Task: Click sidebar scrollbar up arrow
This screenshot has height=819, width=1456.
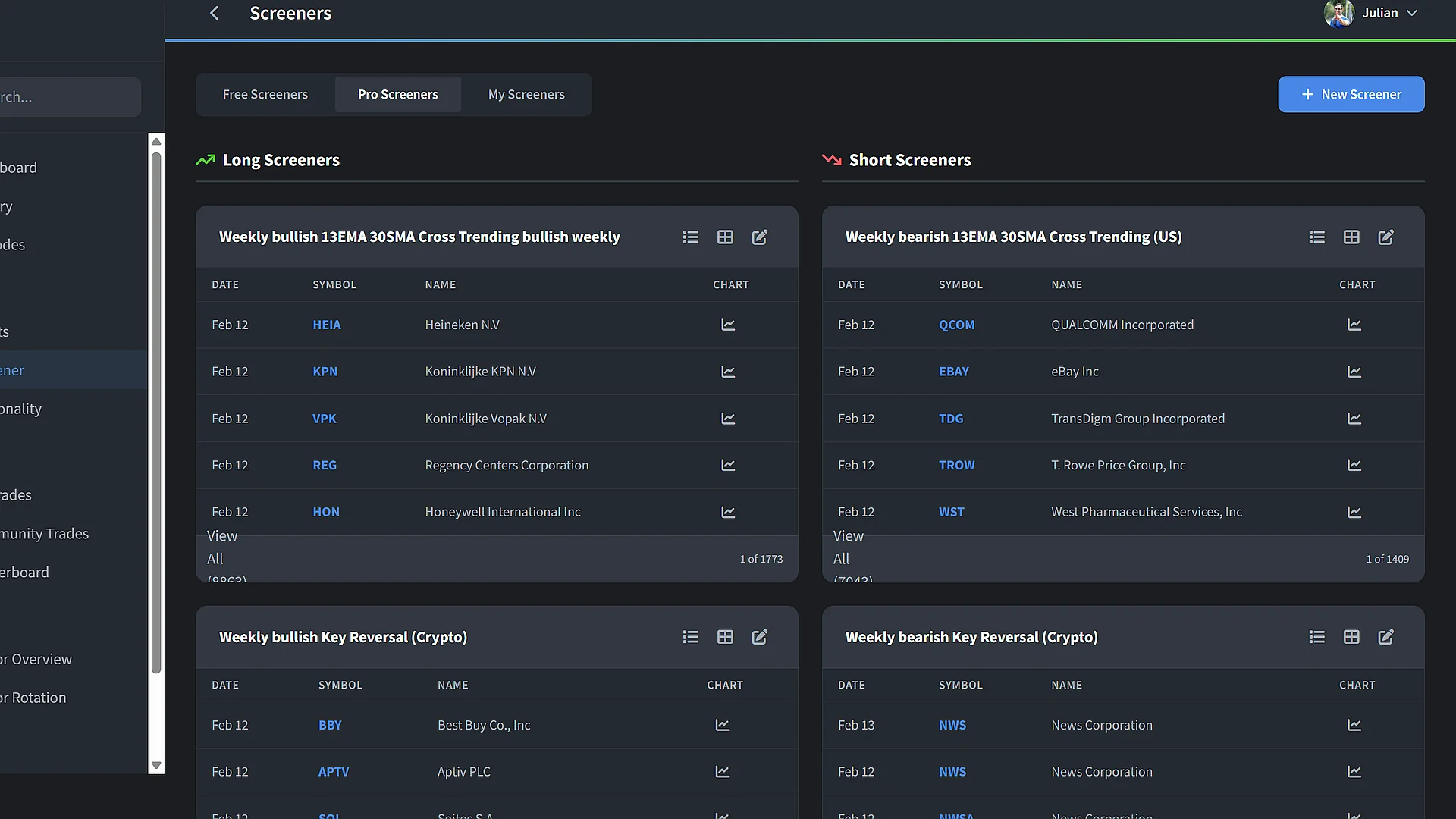Action: coord(156,142)
